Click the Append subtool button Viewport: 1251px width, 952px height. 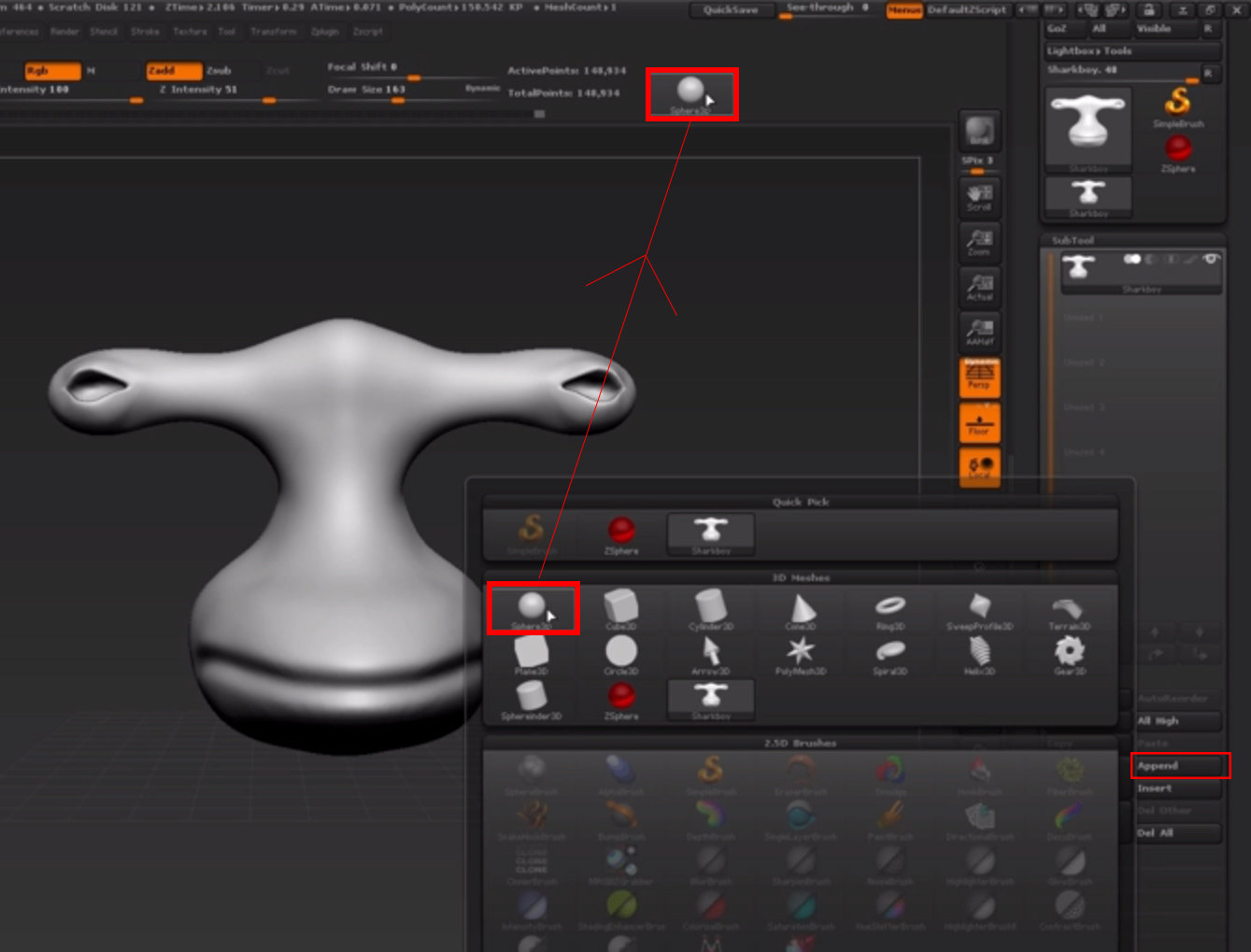tap(1177, 766)
